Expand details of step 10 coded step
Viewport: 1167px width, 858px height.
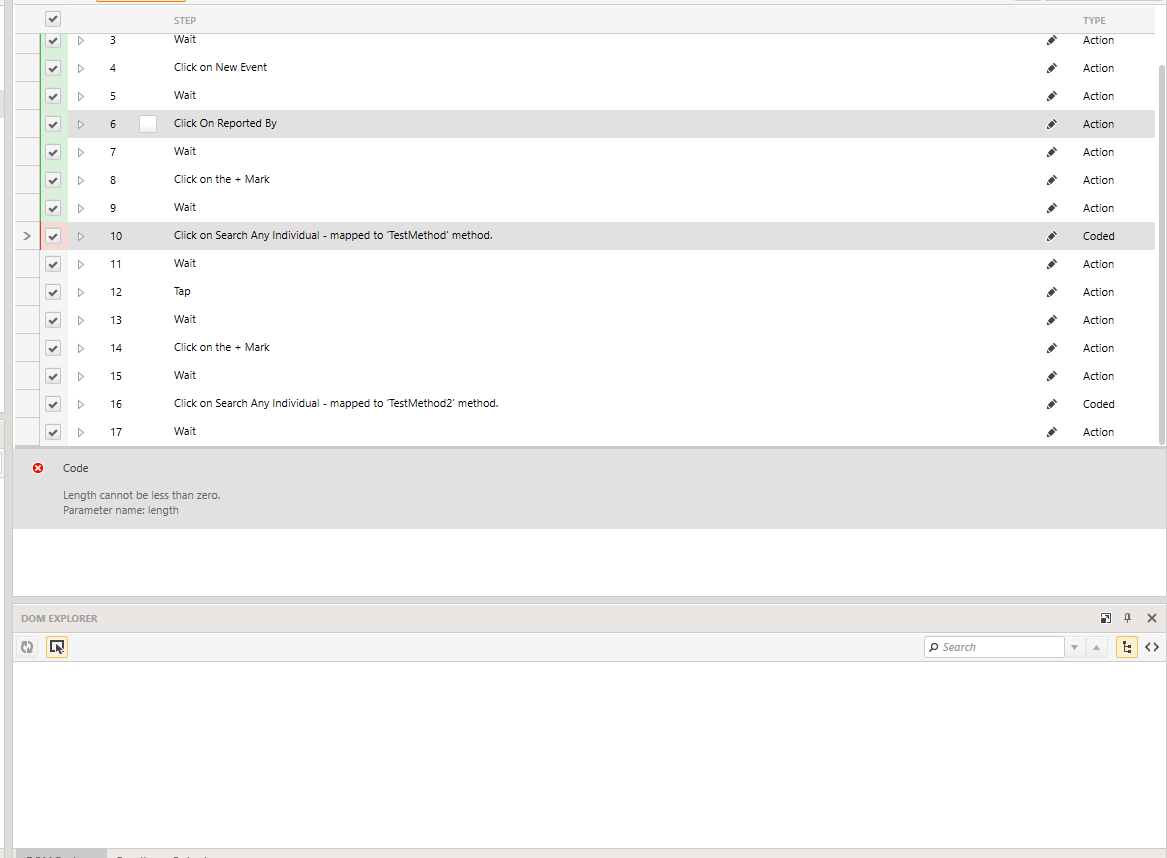click(x=81, y=236)
